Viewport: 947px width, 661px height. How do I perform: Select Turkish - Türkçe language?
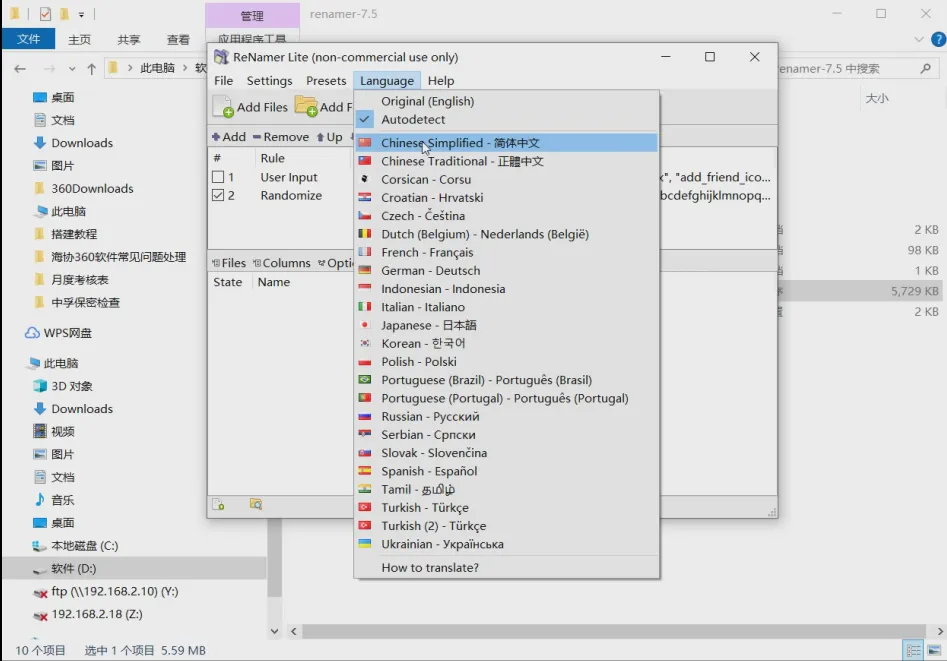[506, 507]
